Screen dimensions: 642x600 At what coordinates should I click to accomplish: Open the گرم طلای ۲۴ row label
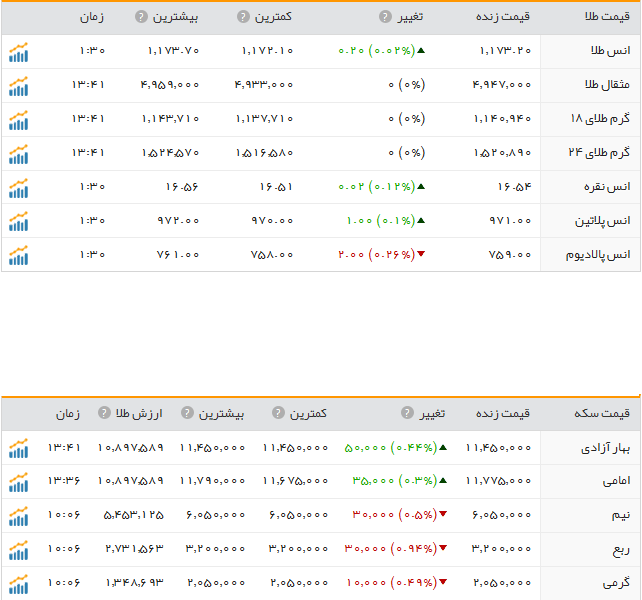tap(599, 153)
